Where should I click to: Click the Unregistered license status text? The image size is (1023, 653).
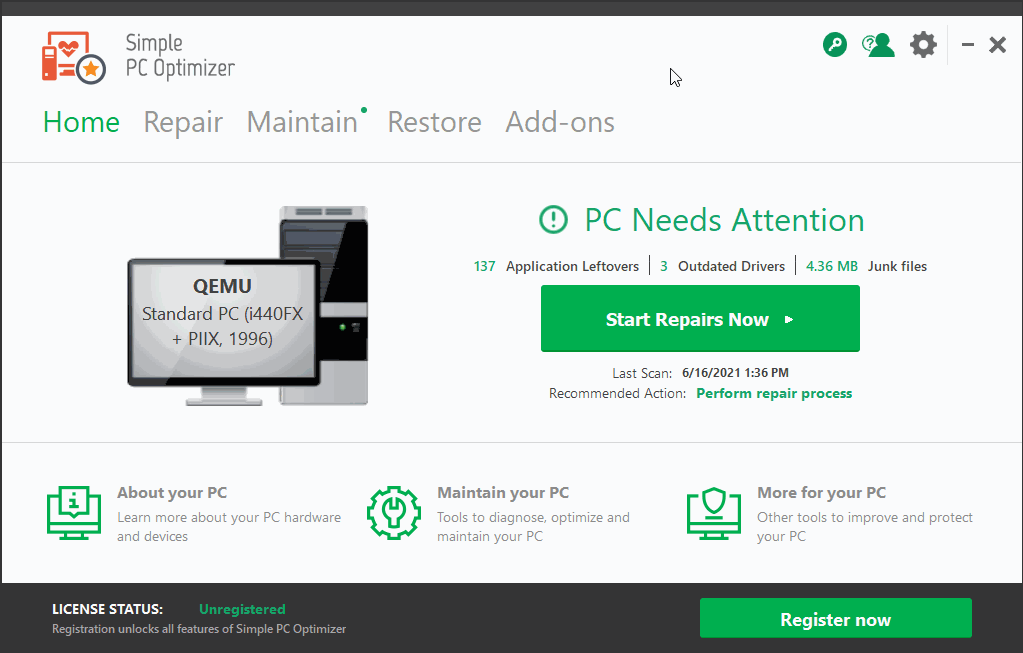pos(242,609)
